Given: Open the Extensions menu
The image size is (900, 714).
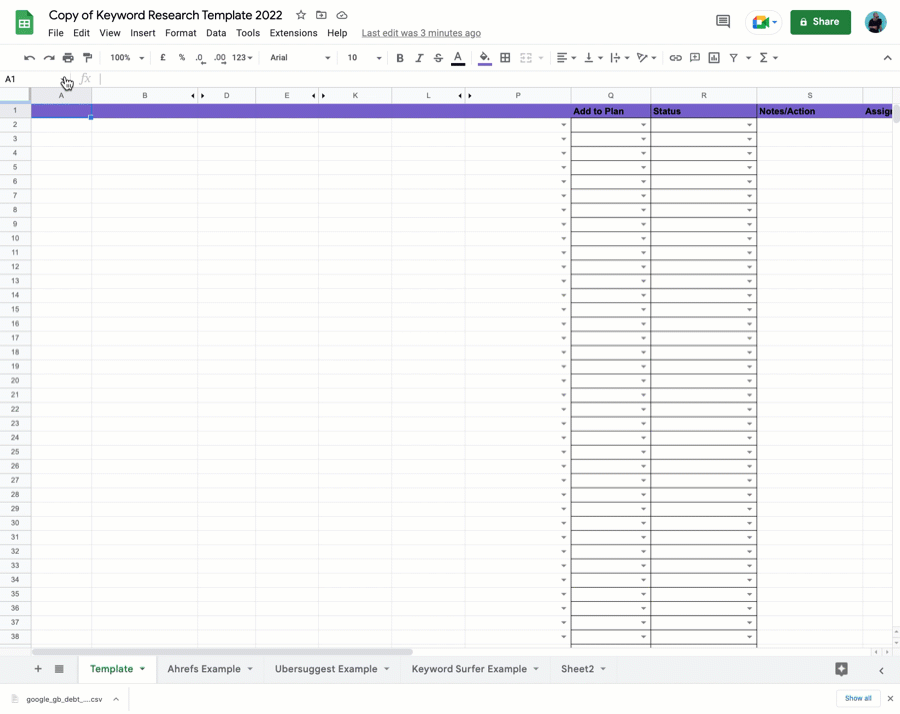Looking at the screenshot, I should [x=293, y=33].
